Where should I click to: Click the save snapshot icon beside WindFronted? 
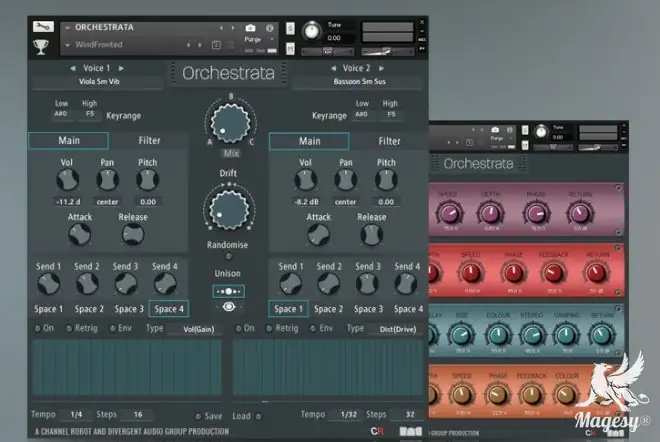[216, 45]
